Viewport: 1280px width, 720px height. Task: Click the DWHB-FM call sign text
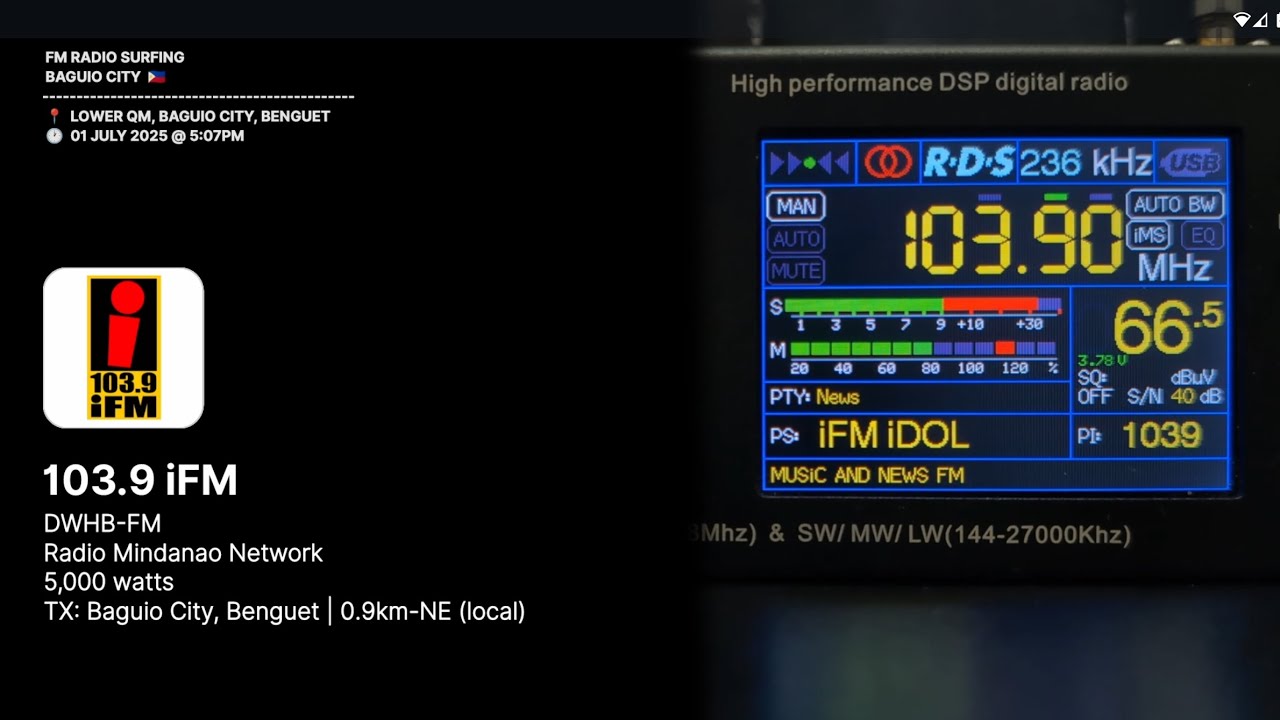coord(102,524)
